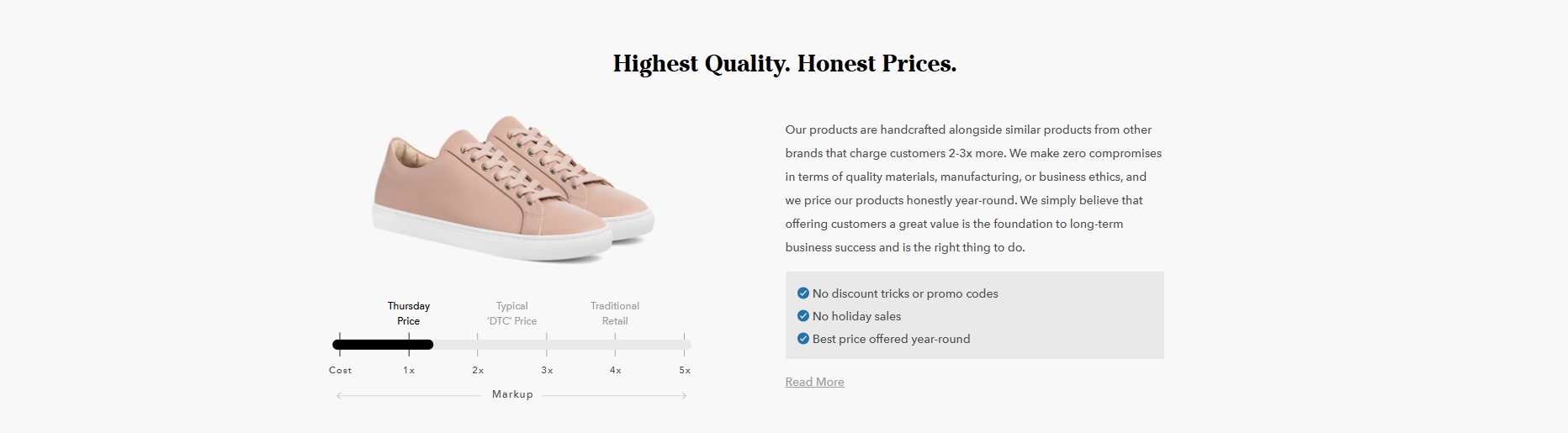The image size is (1568, 433).
Task: Click the Highest Quality. Honest Prices. heading
Action: tap(785, 64)
